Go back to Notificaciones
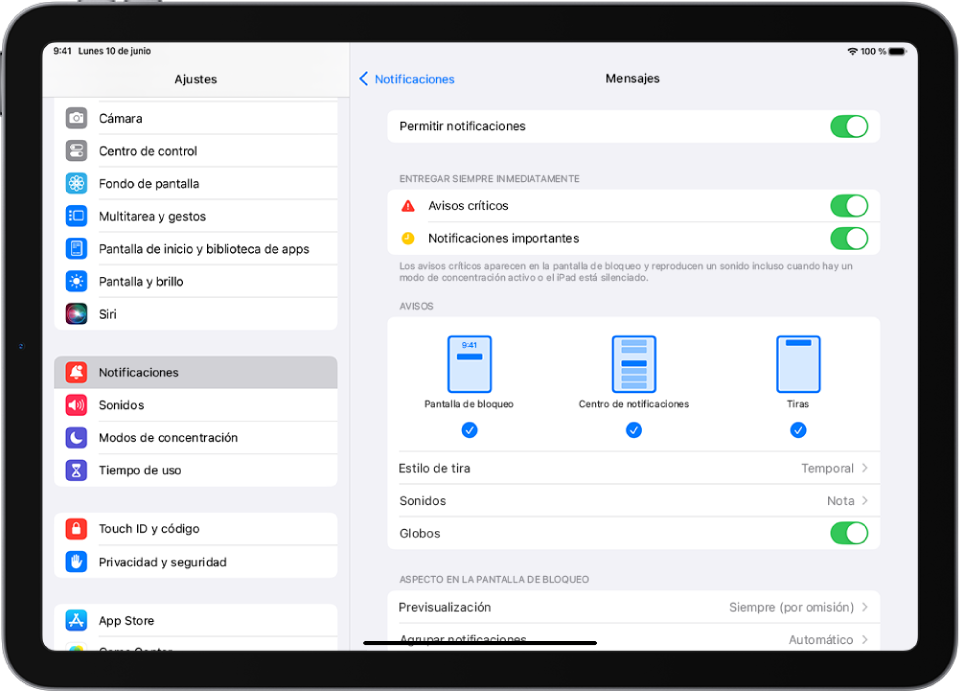960x692 pixels. 407,78
